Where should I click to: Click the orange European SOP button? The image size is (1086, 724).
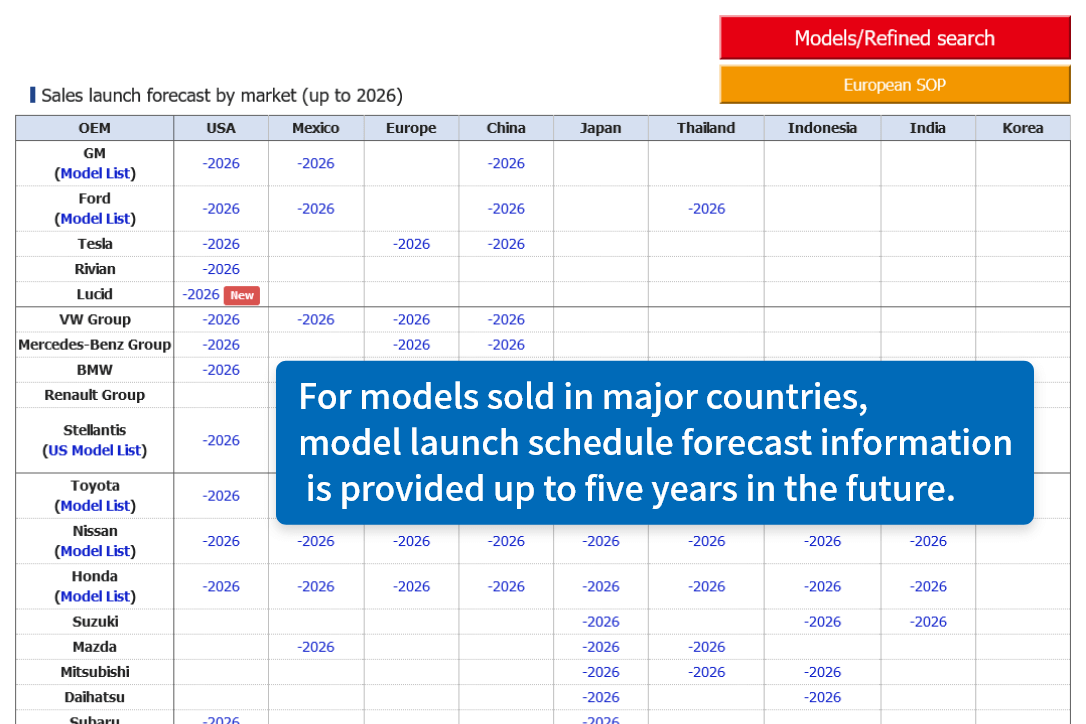coord(895,85)
